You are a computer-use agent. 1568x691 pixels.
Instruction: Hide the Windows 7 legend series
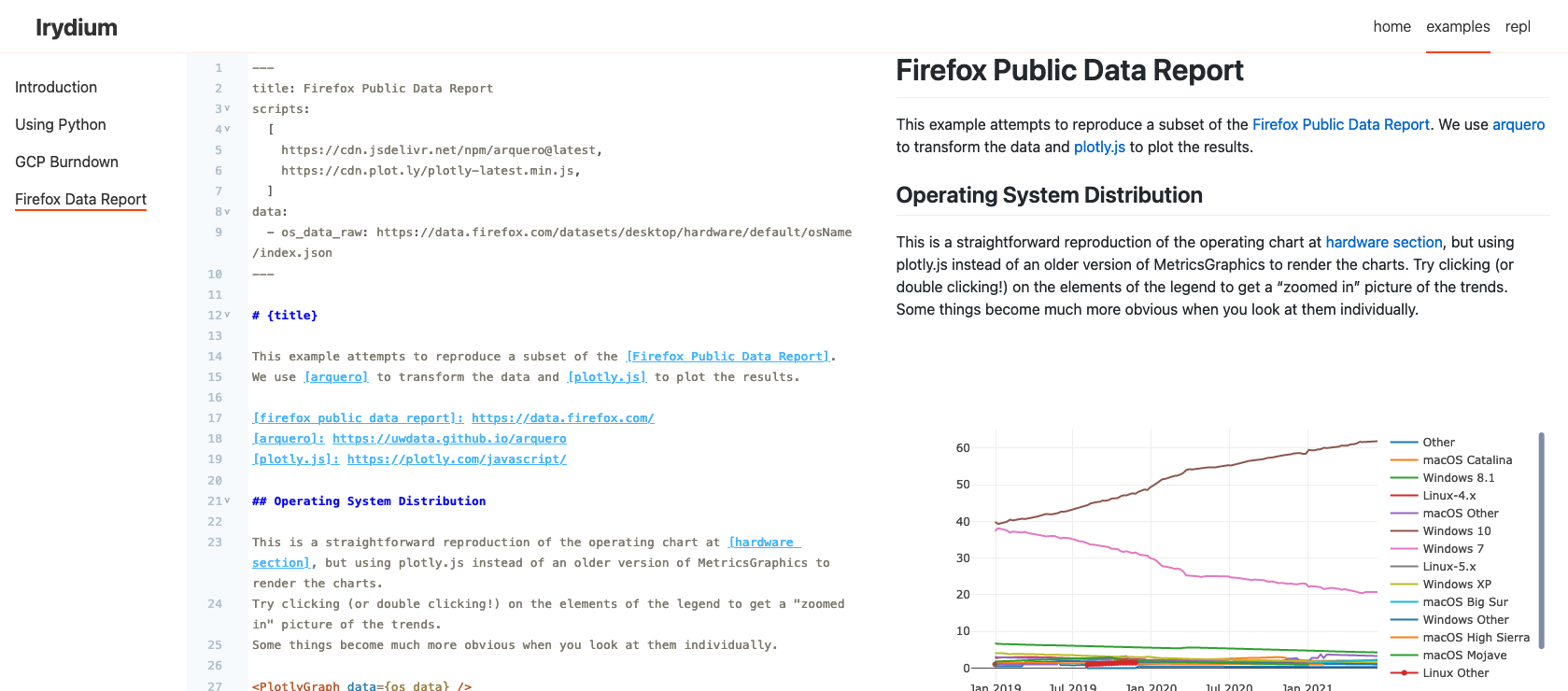1452,549
